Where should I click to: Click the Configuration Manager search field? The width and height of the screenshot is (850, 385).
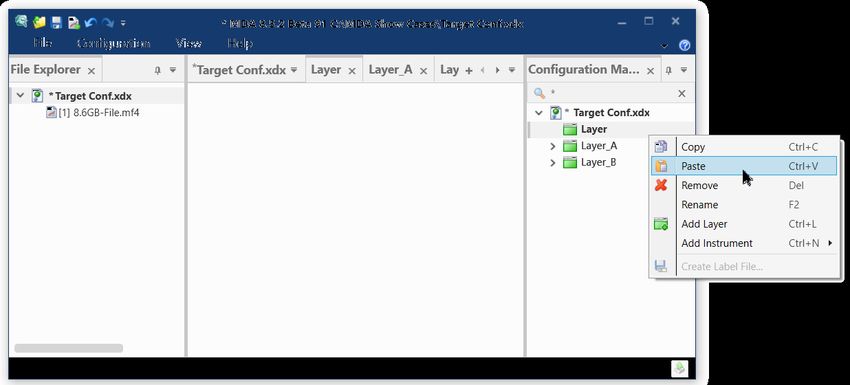click(610, 93)
